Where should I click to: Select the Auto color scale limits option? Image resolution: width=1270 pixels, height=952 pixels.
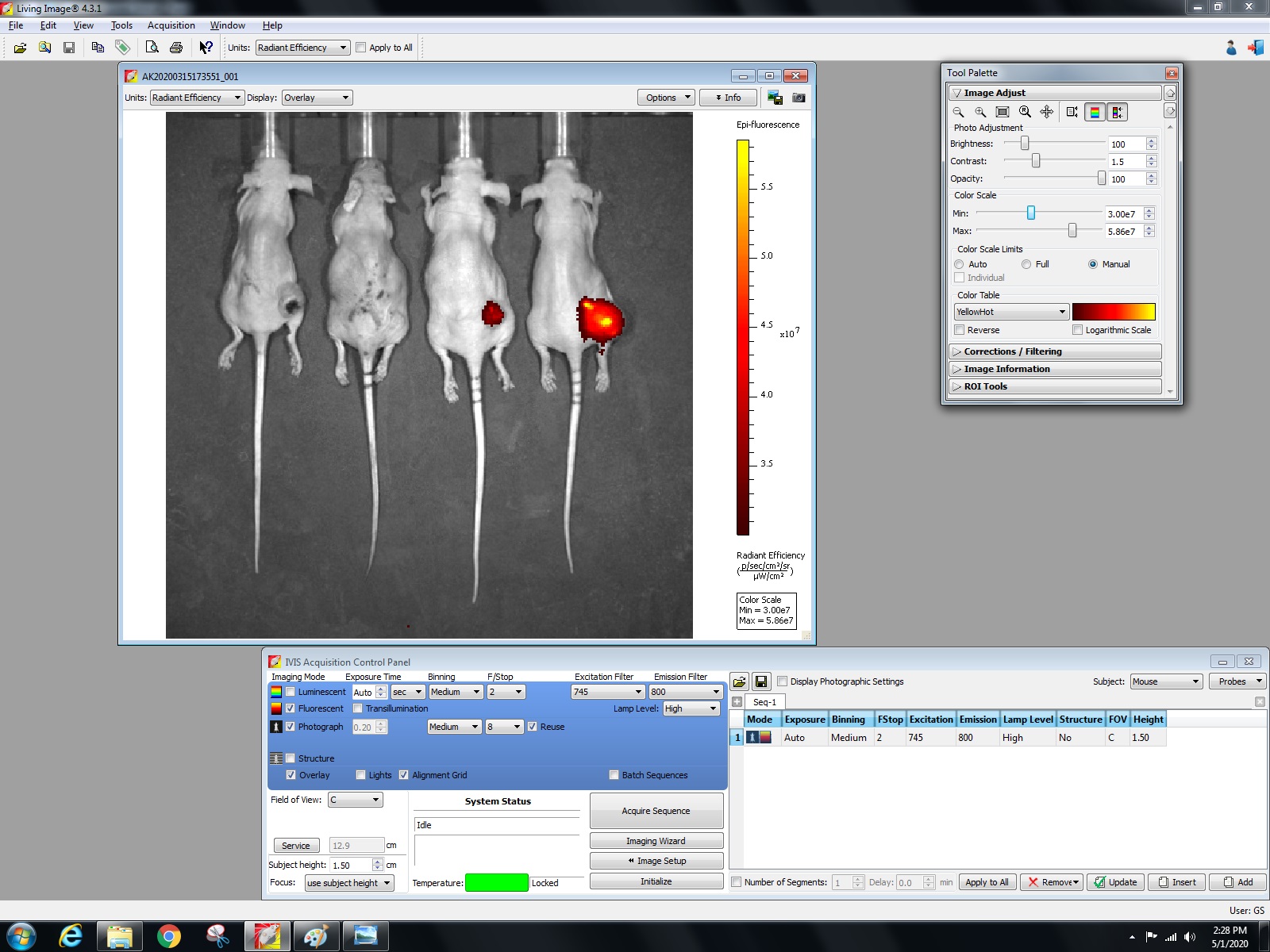[960, 264]
